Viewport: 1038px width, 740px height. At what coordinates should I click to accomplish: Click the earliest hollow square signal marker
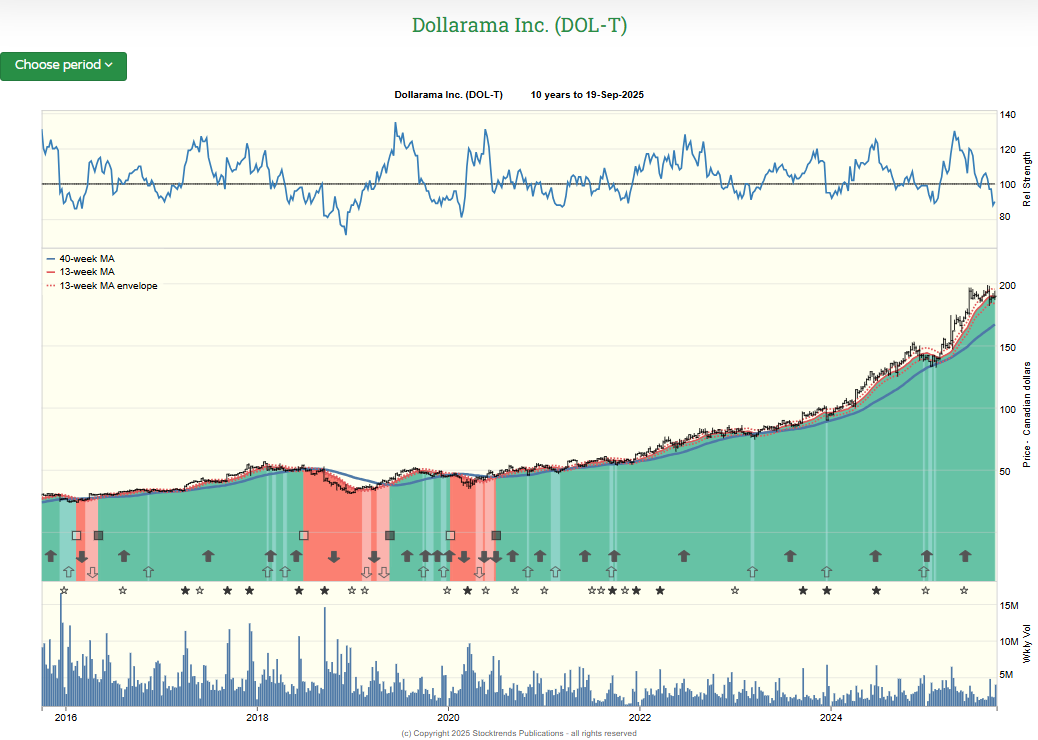(x=76, y=535)
